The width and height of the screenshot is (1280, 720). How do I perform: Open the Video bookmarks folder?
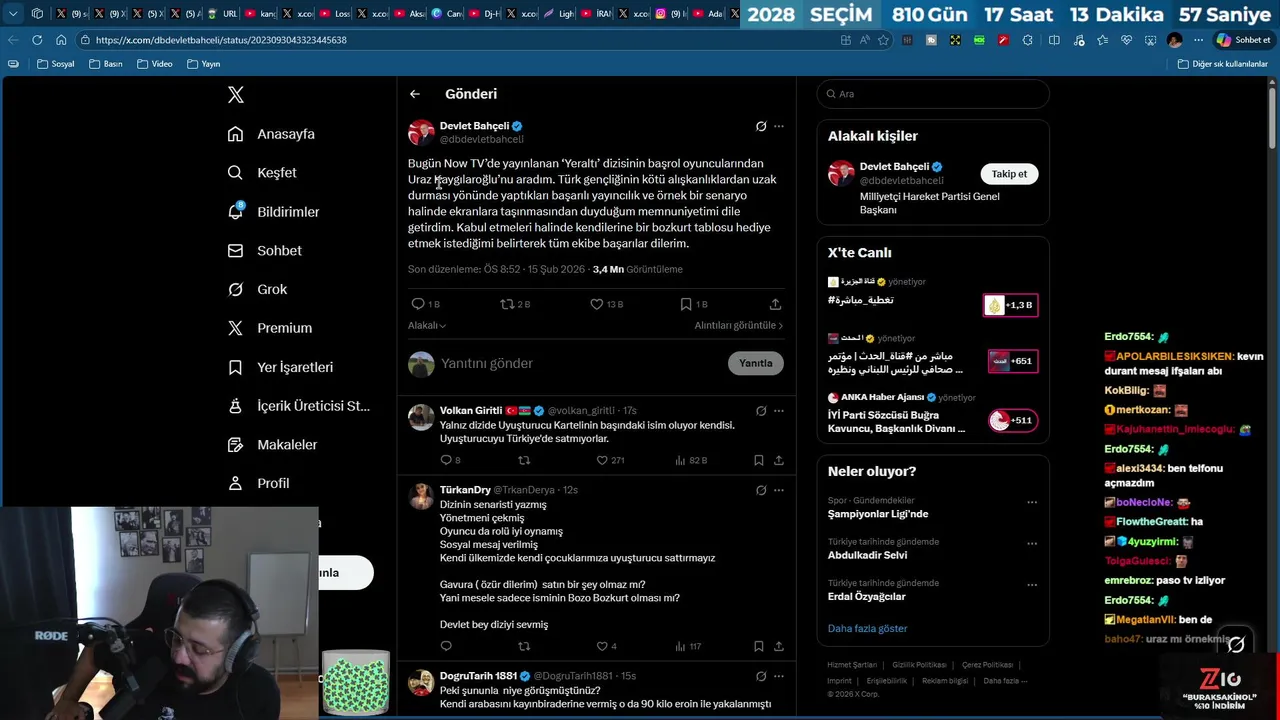[154, 64]
